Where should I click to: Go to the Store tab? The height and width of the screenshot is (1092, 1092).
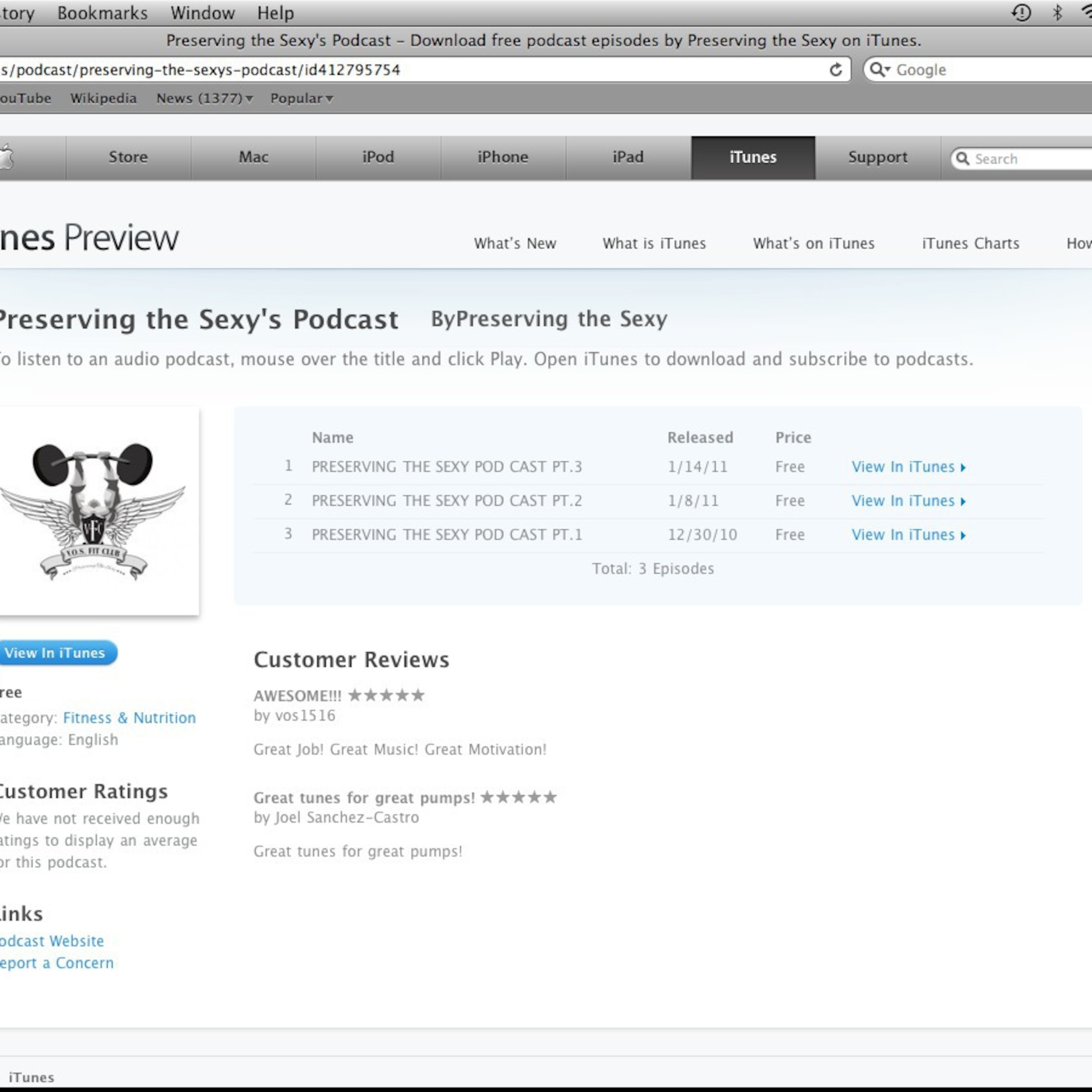tap(128, 157)
